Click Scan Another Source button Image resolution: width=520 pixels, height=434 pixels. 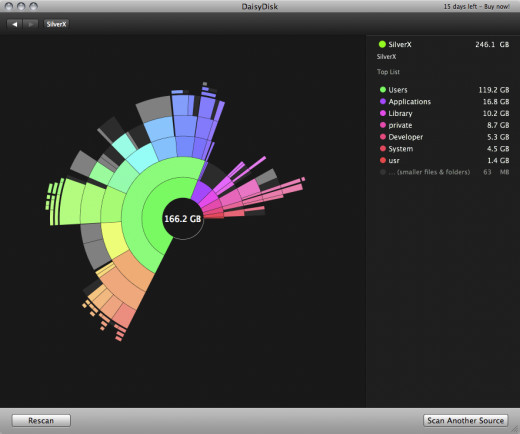pos(465,420)
